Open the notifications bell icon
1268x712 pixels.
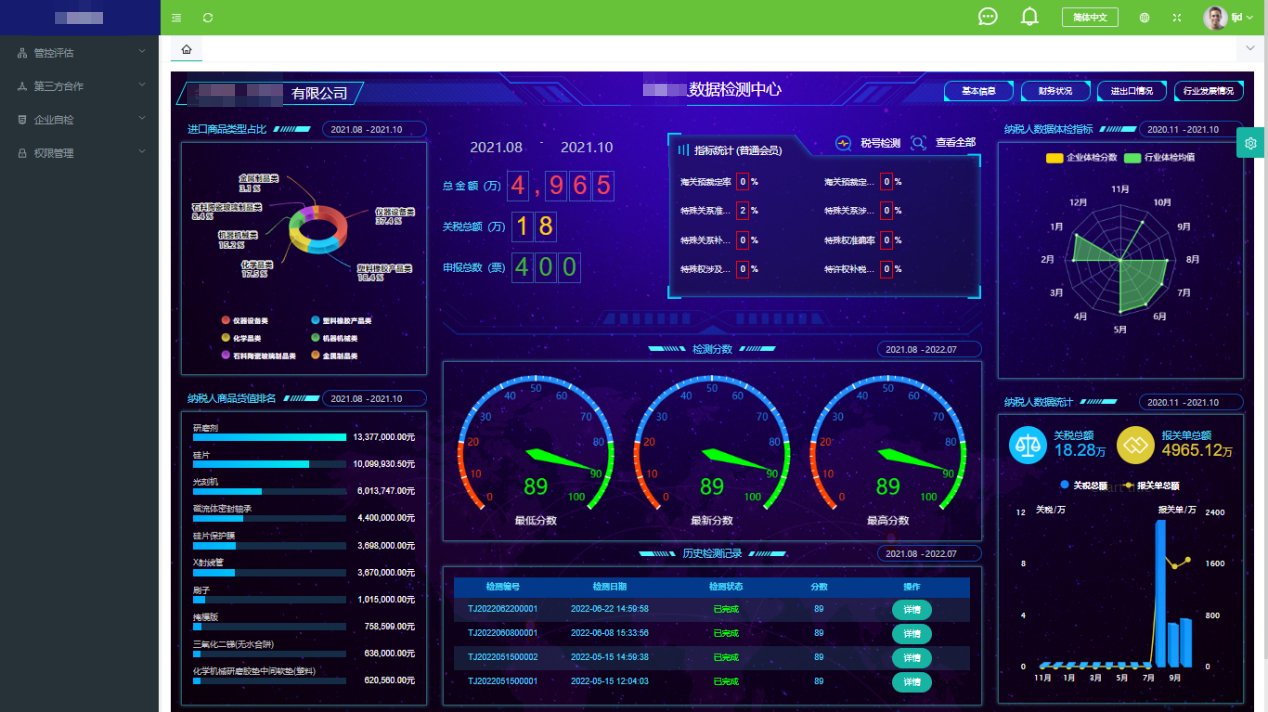click(1029, 17)
